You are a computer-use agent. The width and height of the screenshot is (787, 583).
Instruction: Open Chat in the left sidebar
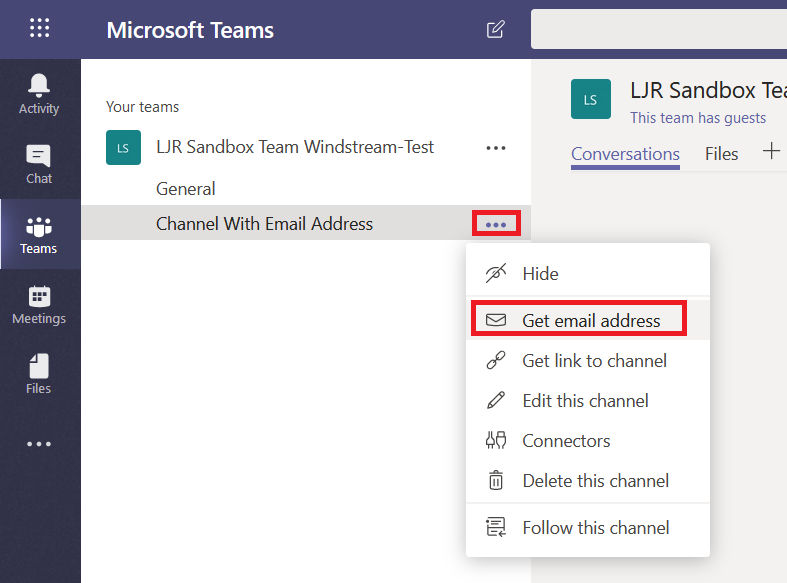click(x=39, y=164)
